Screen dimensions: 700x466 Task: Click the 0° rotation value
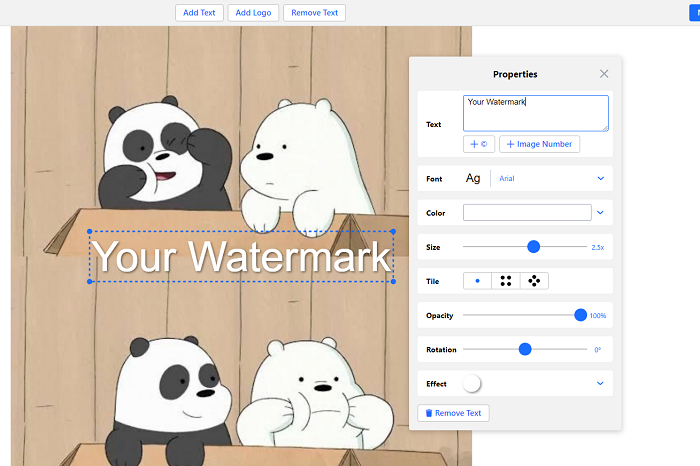pos(597,350)
